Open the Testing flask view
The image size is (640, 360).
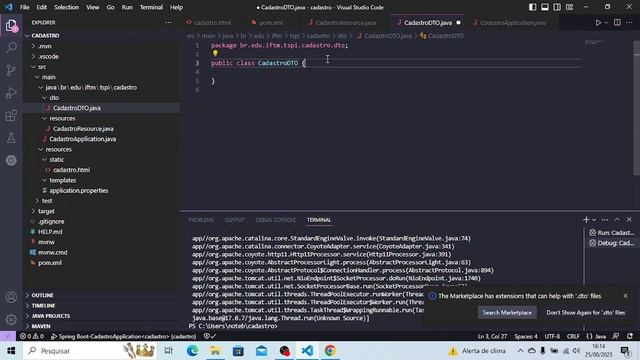point(11,138)
